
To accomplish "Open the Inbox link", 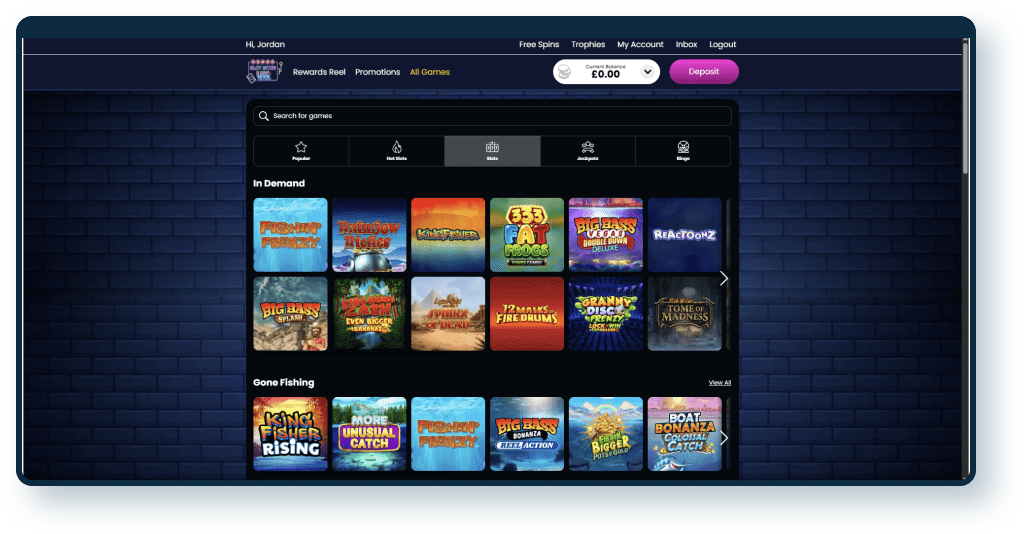I will click(686, 44).
